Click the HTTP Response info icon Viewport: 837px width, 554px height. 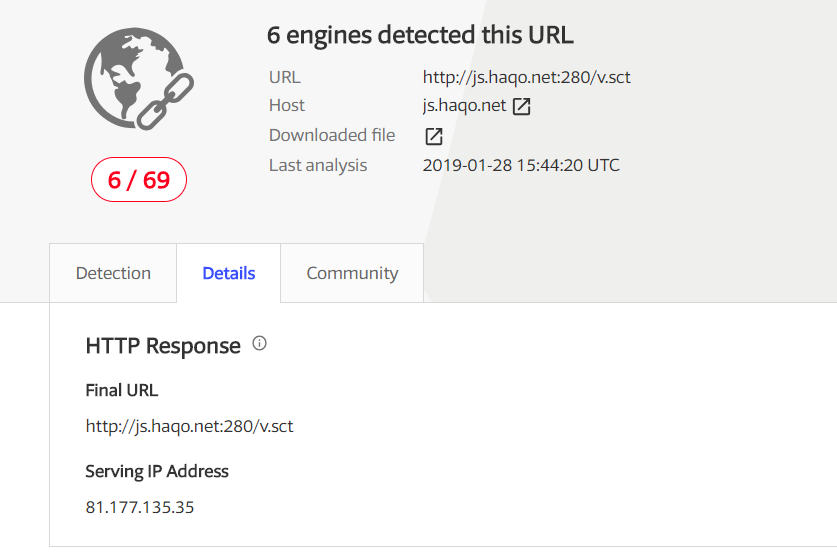coord(259,343)
